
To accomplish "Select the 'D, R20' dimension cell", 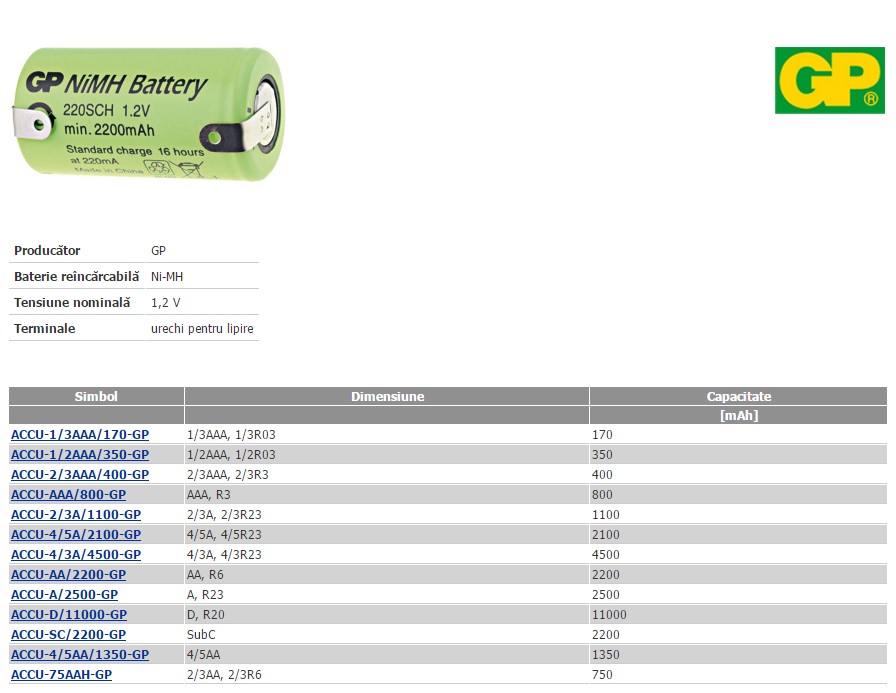I will 387,615.
